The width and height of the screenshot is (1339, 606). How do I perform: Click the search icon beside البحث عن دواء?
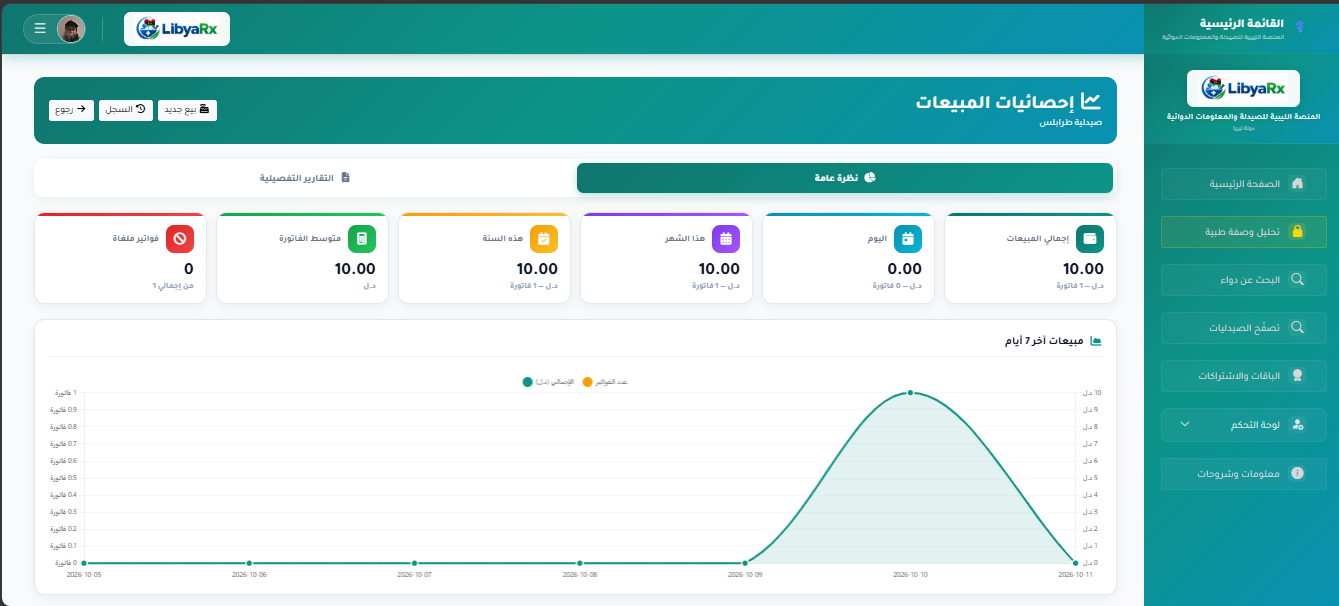tap(1298, 280)
